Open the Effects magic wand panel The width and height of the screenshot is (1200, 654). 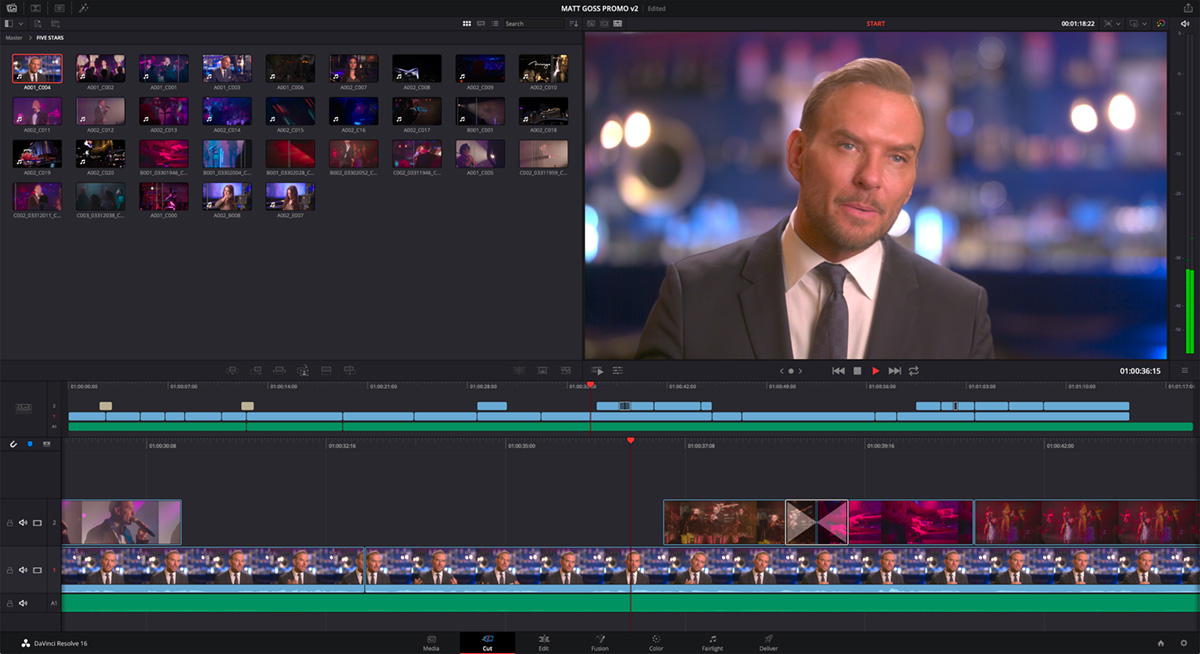pos(84,8)
